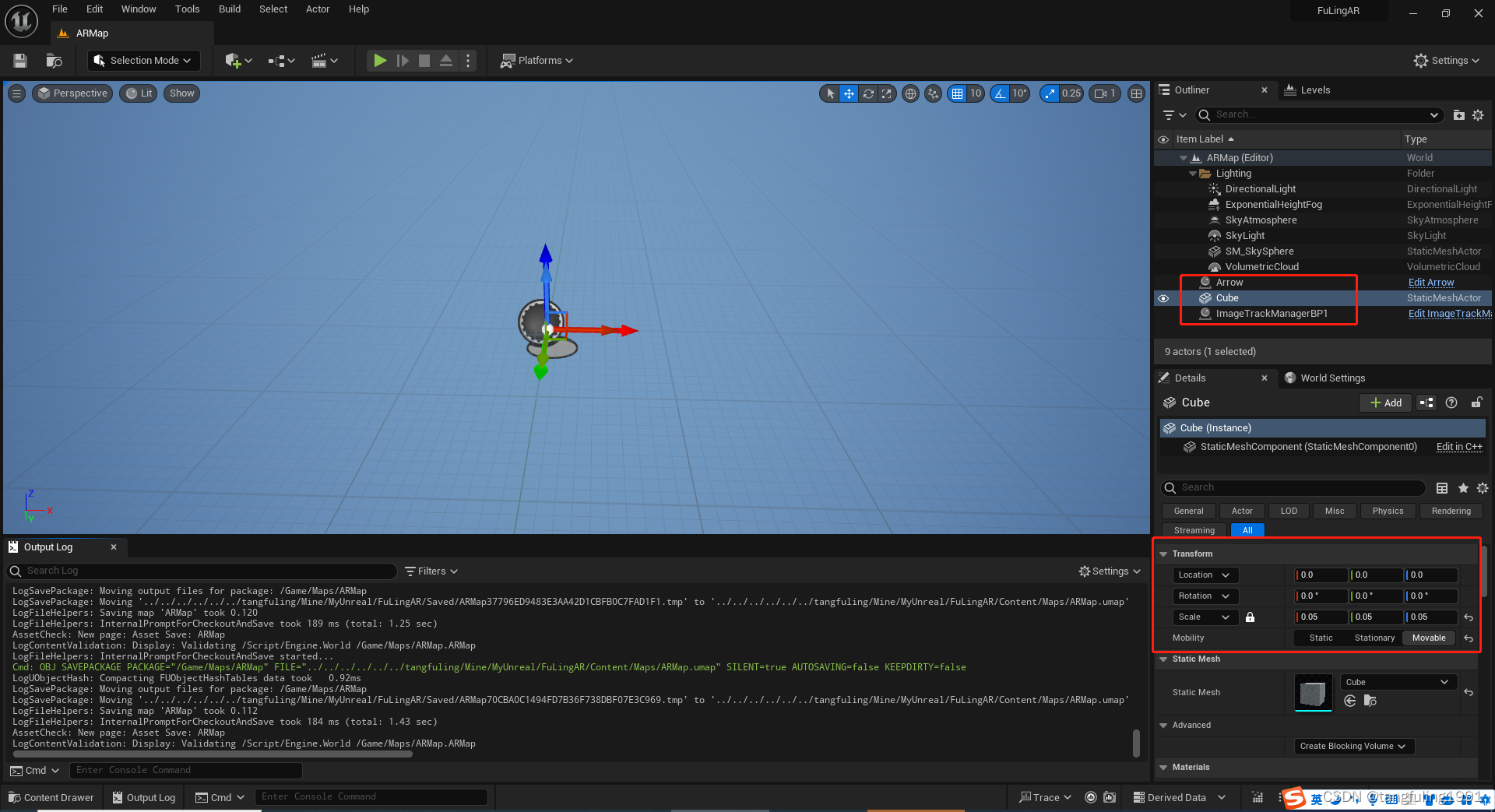Open rotation snap value 10° menu
The image size is (1495, 812).
click(1019, 93)
